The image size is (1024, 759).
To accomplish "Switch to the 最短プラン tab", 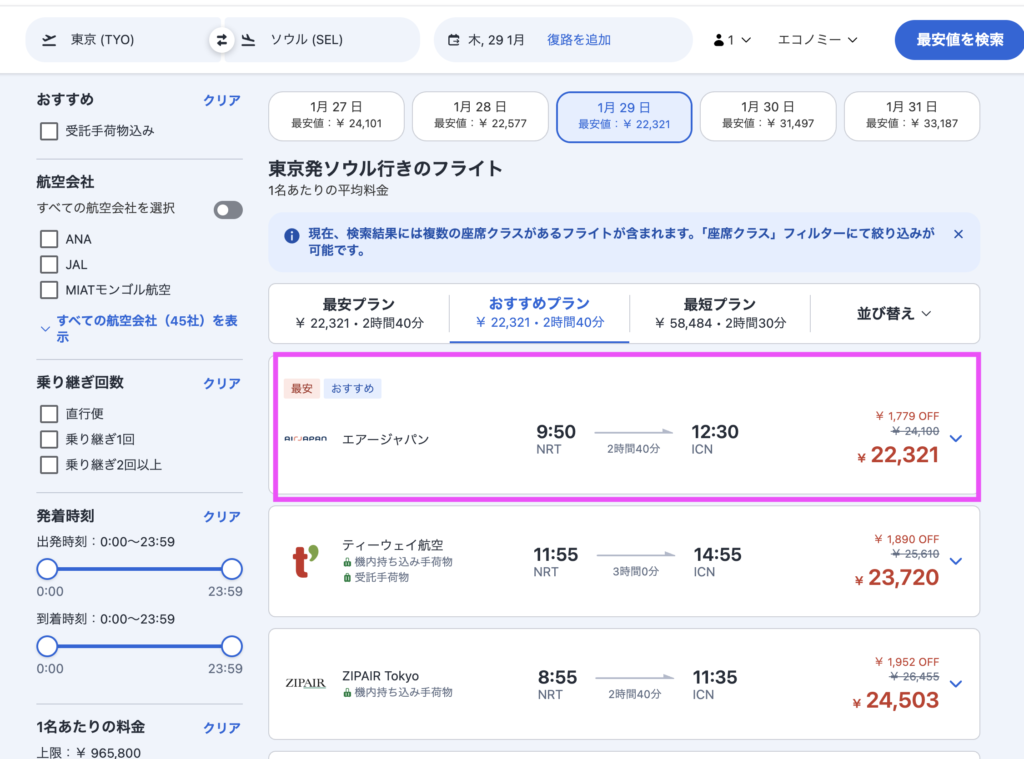I will click(x=720, y=313).
